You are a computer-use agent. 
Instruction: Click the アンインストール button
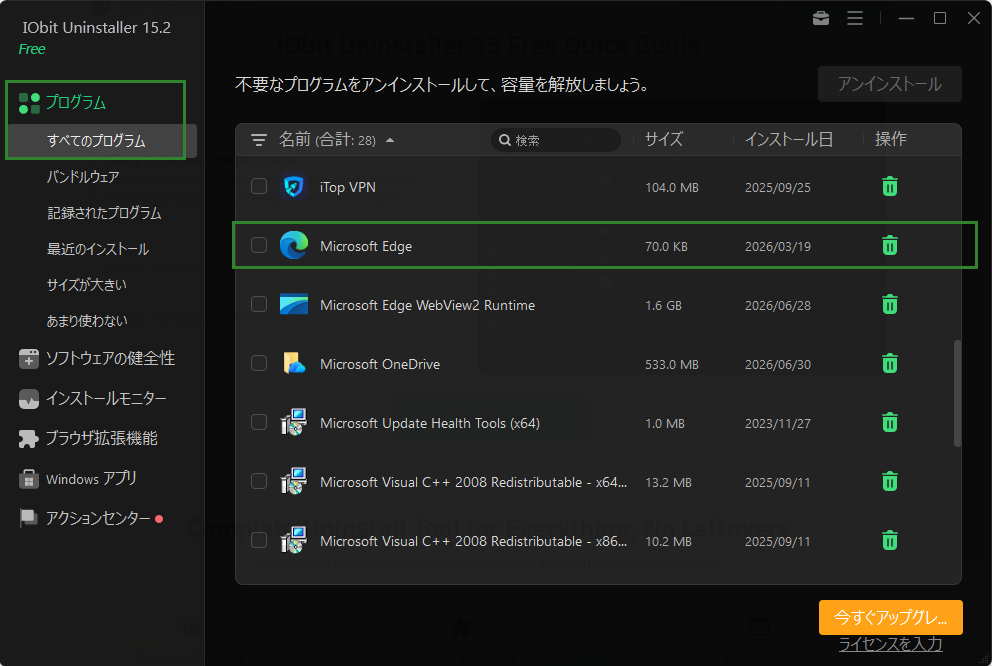click(x=890, y=84)
